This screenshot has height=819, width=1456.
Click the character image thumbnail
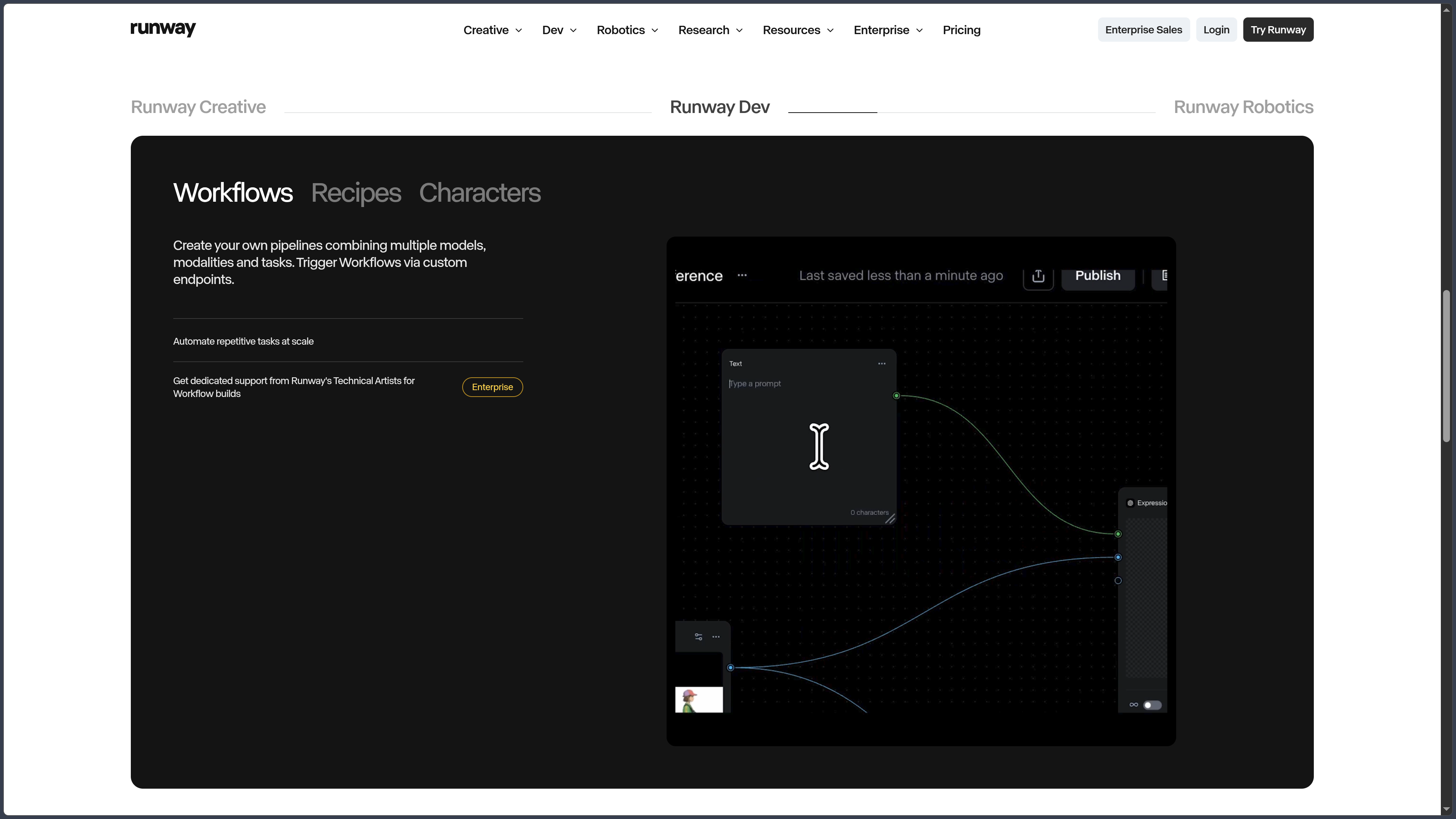698,700
